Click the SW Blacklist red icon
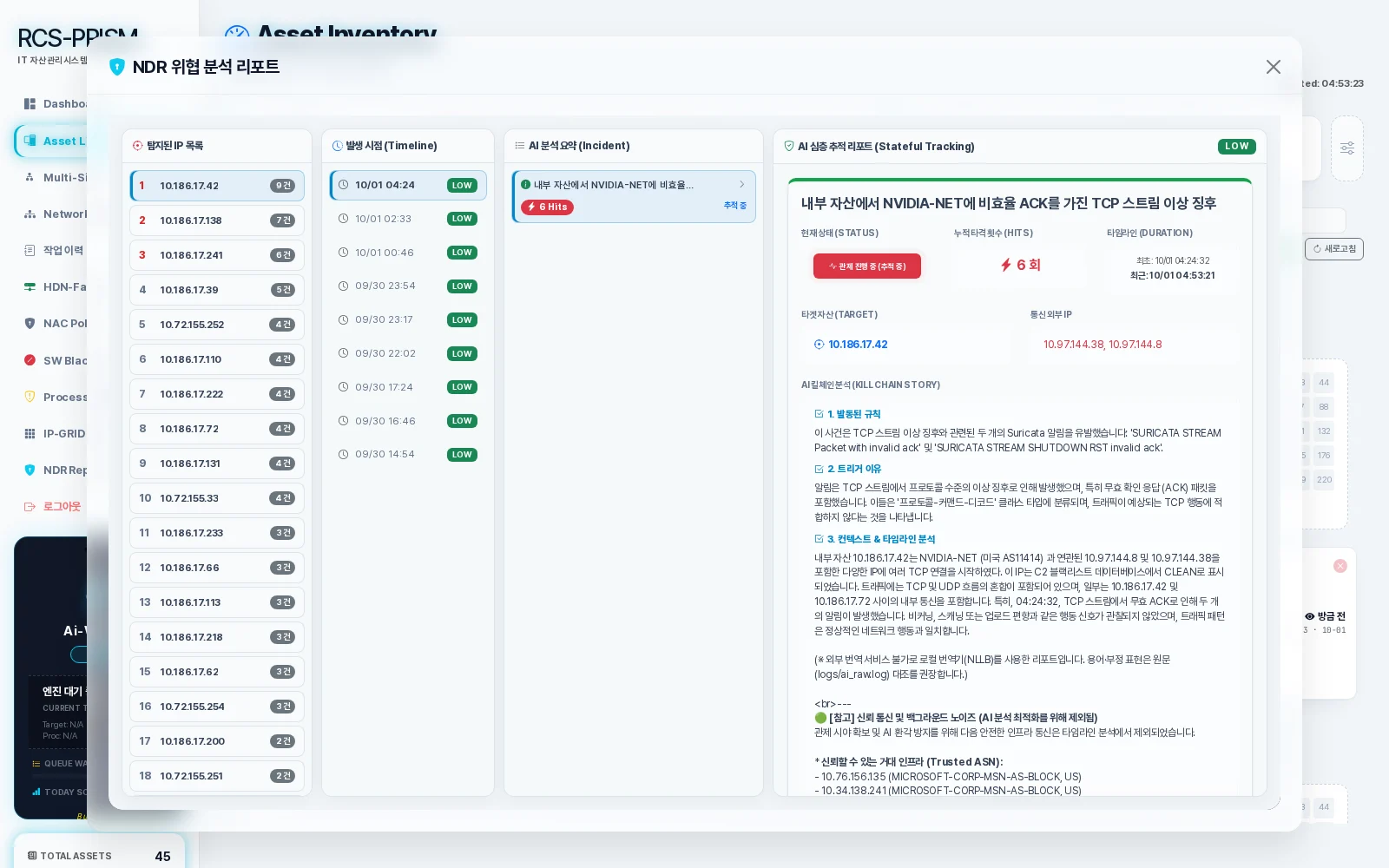 coord(30,360)
